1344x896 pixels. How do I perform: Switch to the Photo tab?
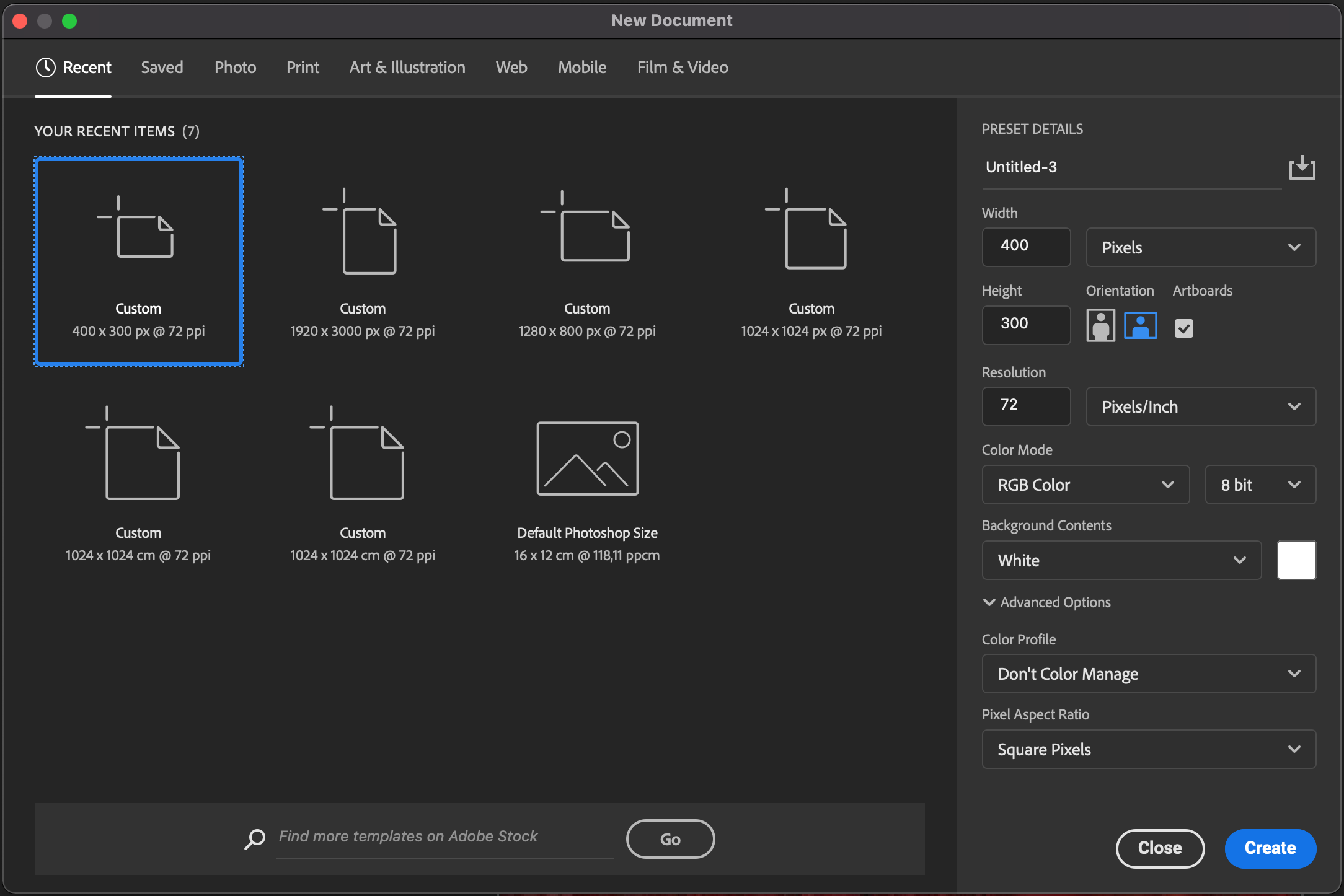pos(235,68)
